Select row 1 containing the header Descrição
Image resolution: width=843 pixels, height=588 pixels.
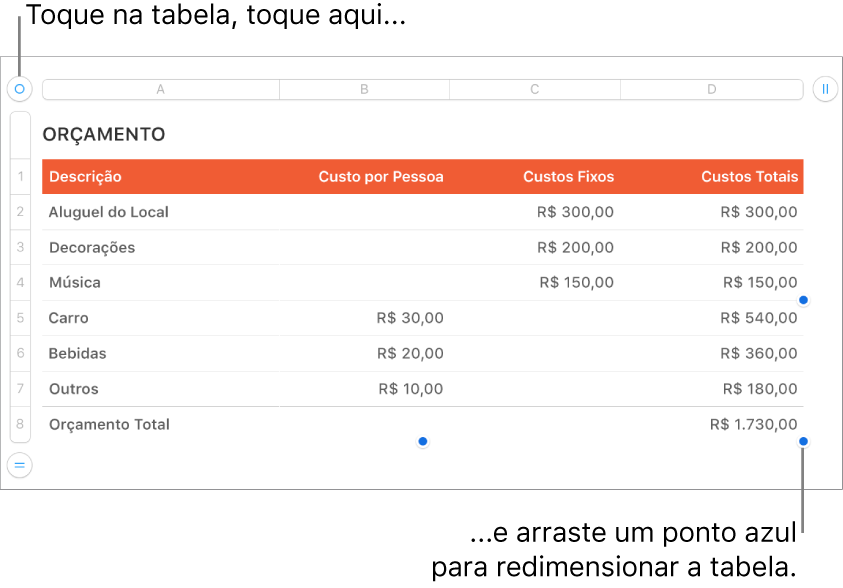pos(19,176)
